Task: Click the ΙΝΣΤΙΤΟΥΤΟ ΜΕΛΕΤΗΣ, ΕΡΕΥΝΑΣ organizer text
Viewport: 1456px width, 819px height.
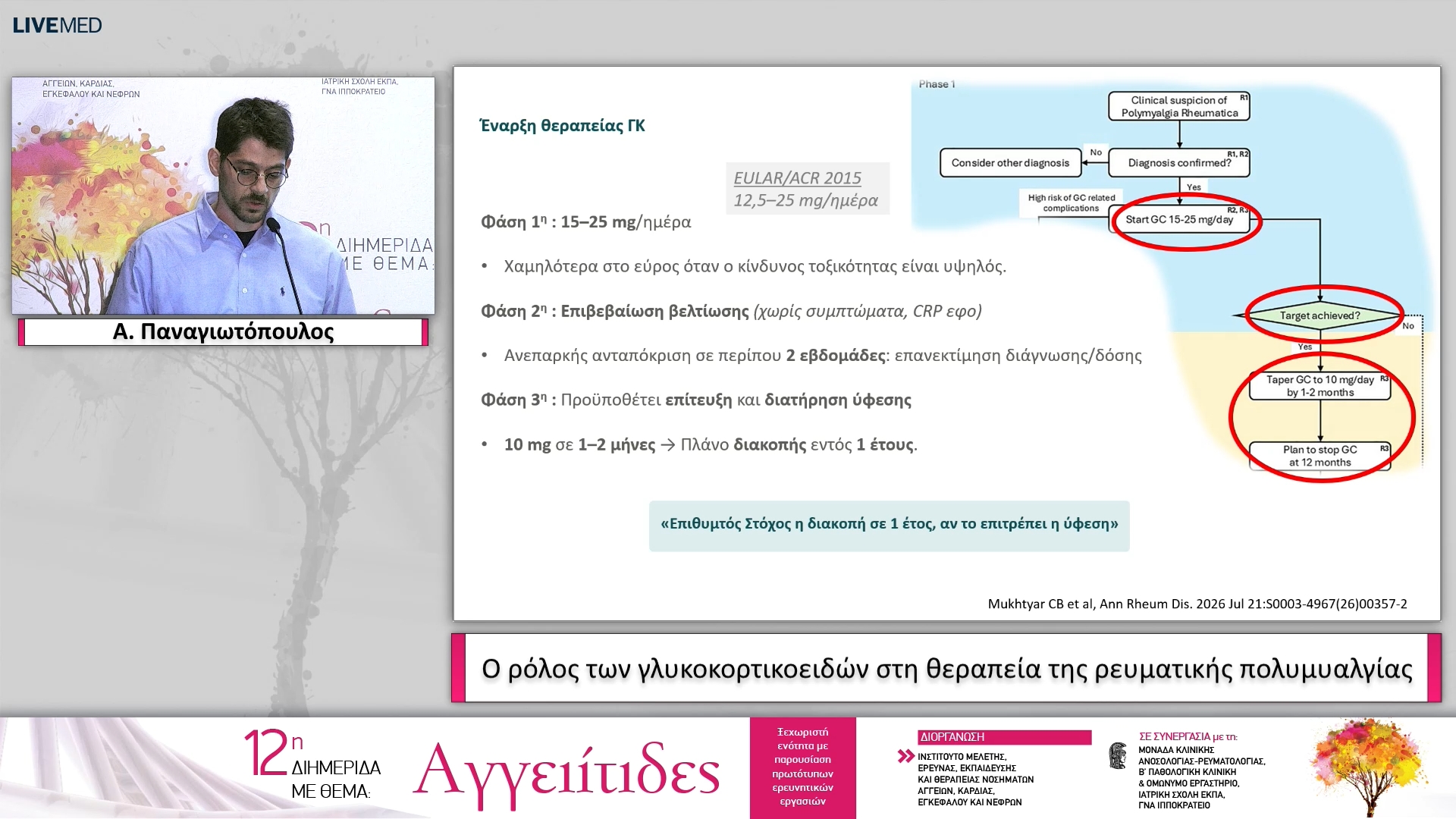Action: (x=975, y=780)
